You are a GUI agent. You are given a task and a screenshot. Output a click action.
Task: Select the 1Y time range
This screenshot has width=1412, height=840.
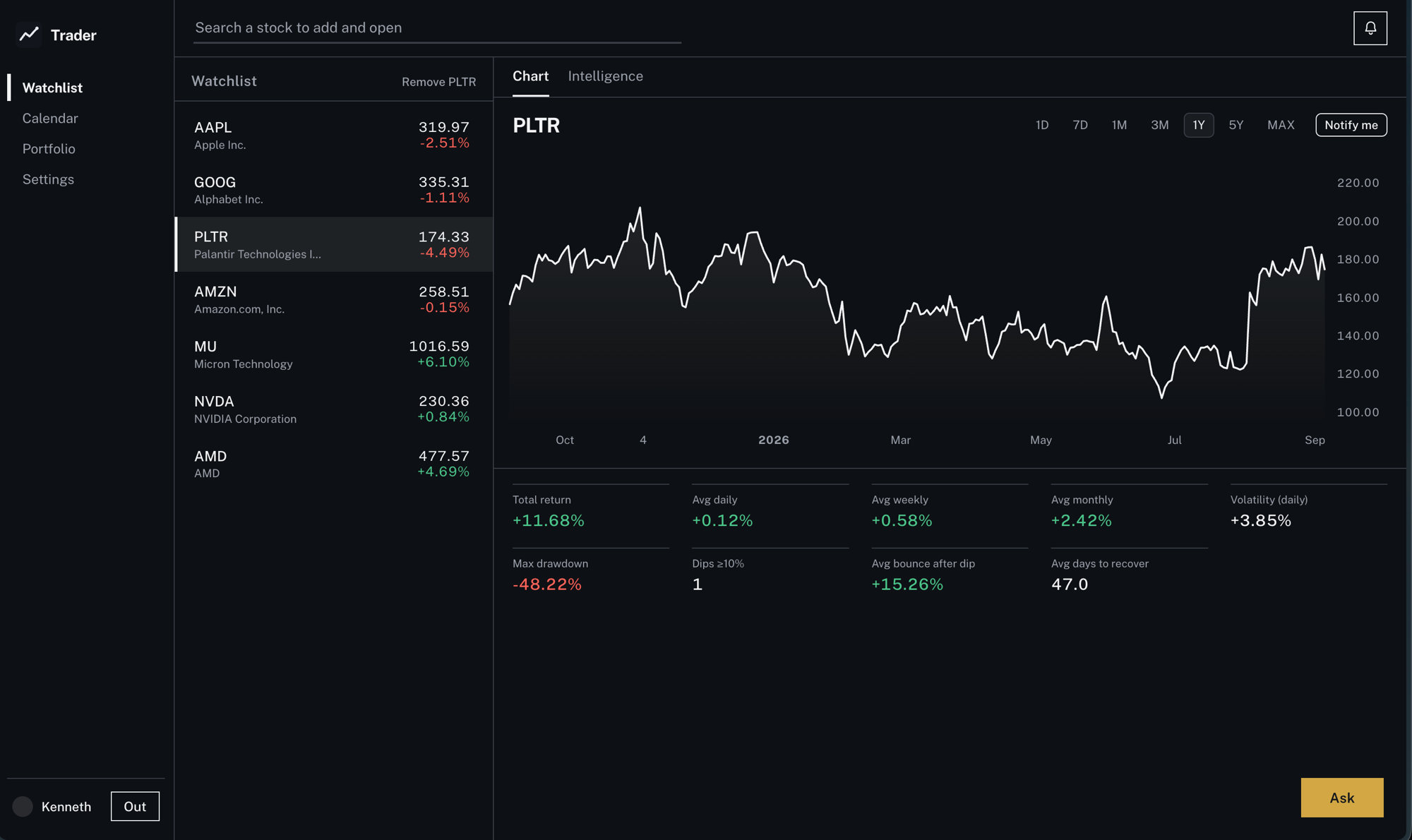click(x=1199, y=125)
